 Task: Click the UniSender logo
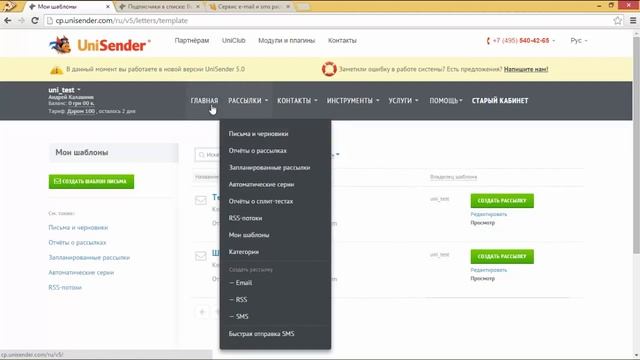100,44
